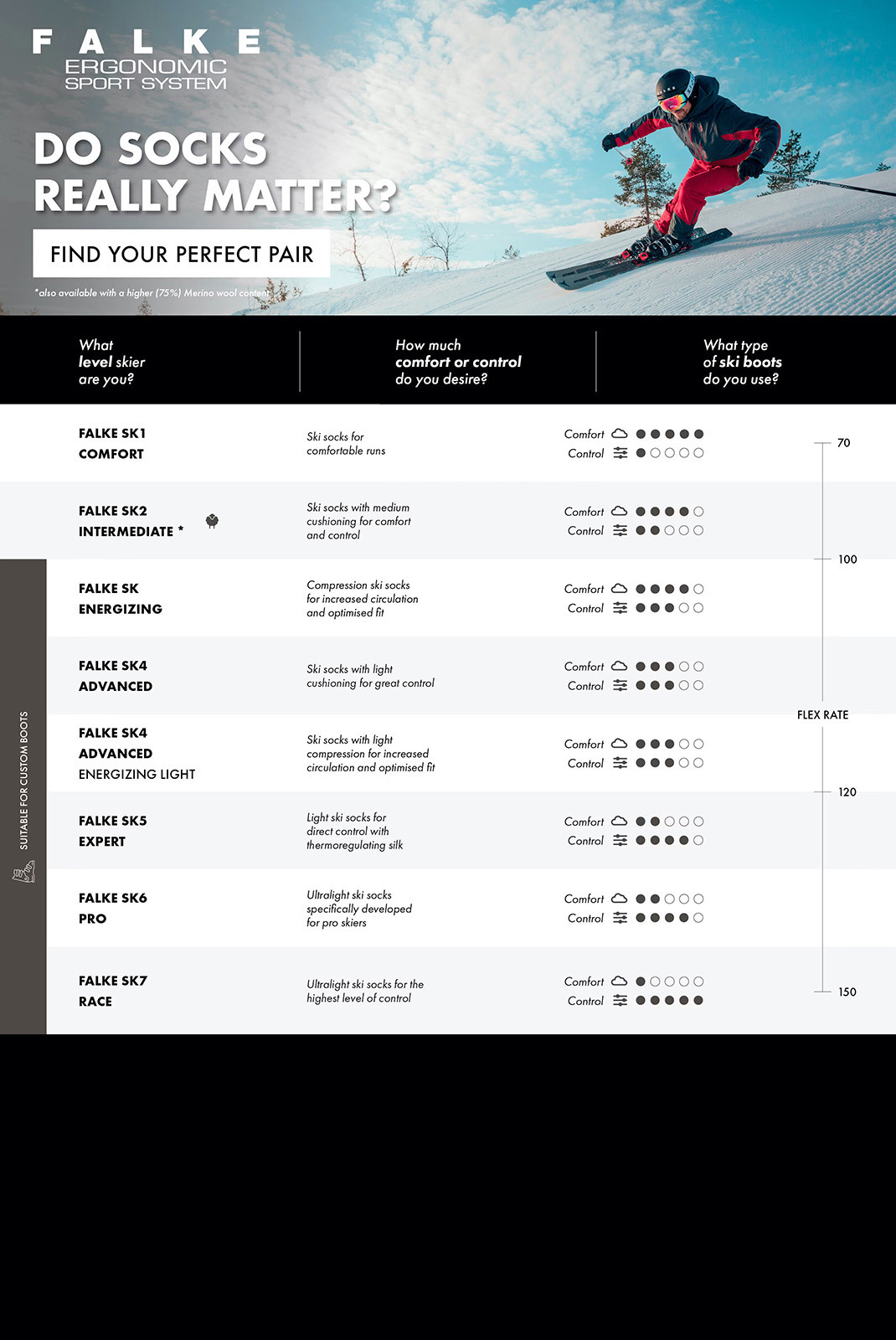Click the sheep wool icon beside SK2 Intermediate
896x1340 pixels.
tap(212, 521)
